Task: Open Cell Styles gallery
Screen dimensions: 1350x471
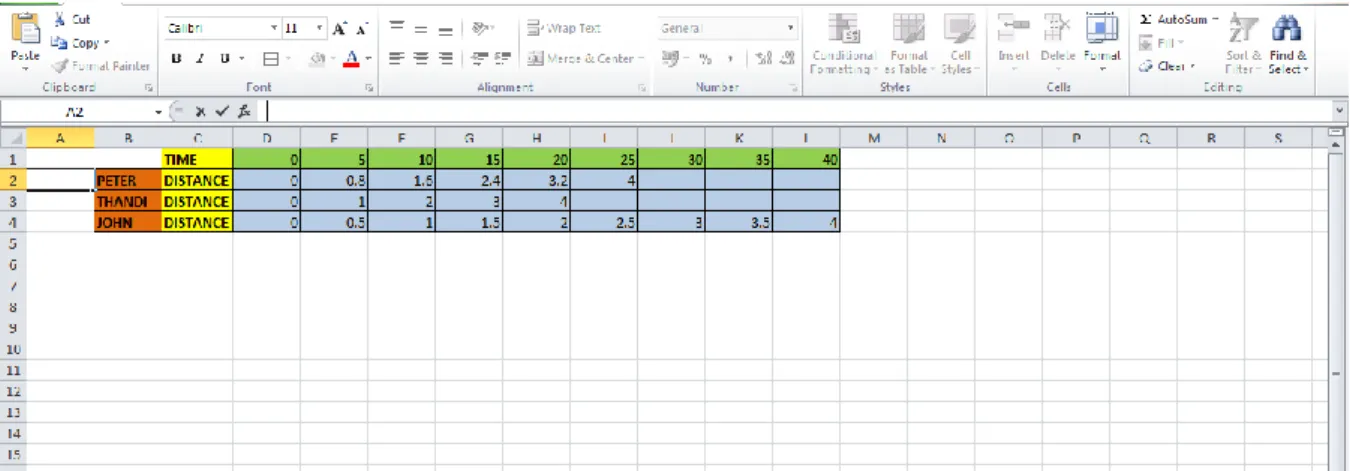Action: 960,44
